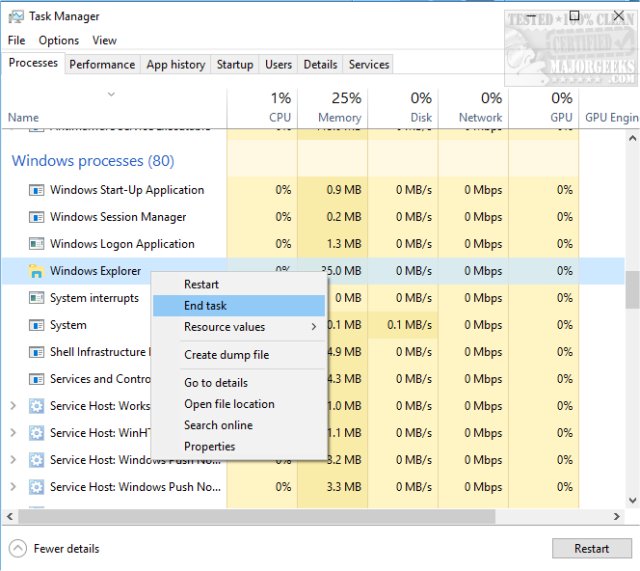Viewport: 640px width, 571px height.
Task: Click the Service Host: WinHT gear icon
Action: 36,433
